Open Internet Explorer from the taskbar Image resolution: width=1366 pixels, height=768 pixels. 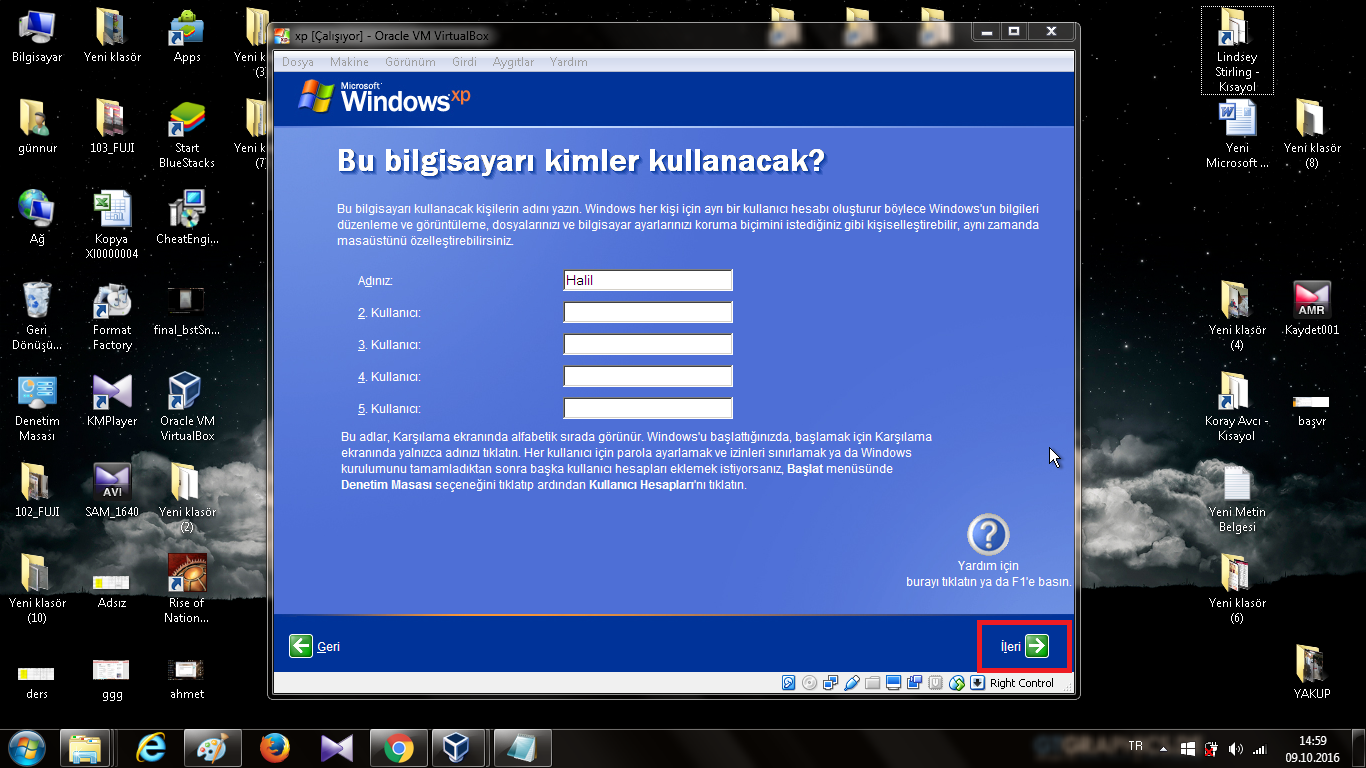click(x=153, y=748)
